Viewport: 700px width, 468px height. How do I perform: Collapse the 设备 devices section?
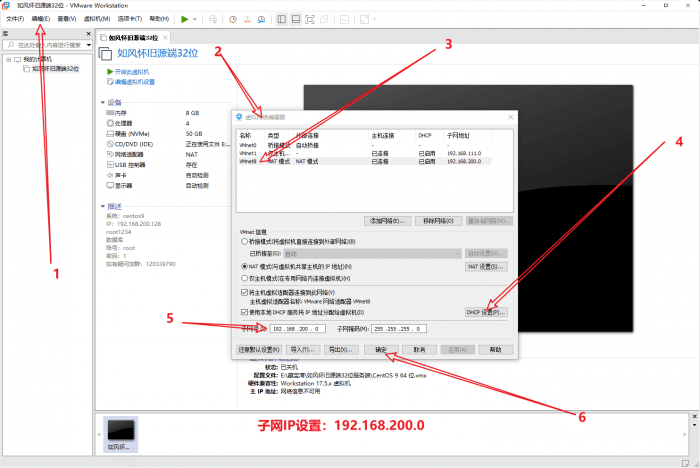coord(103,102)
